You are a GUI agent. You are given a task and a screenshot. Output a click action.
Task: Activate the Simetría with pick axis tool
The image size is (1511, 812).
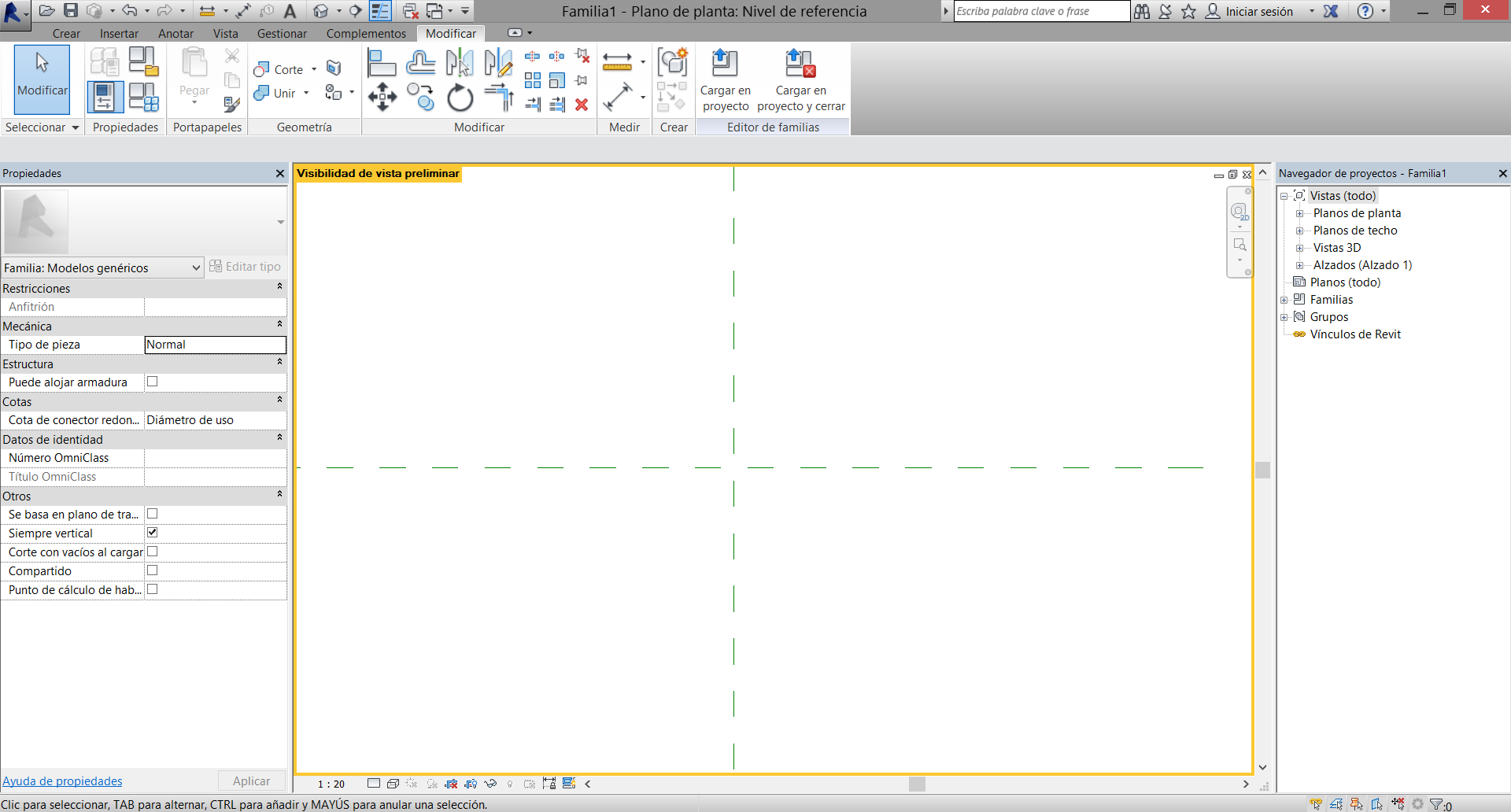click(460, 61)
